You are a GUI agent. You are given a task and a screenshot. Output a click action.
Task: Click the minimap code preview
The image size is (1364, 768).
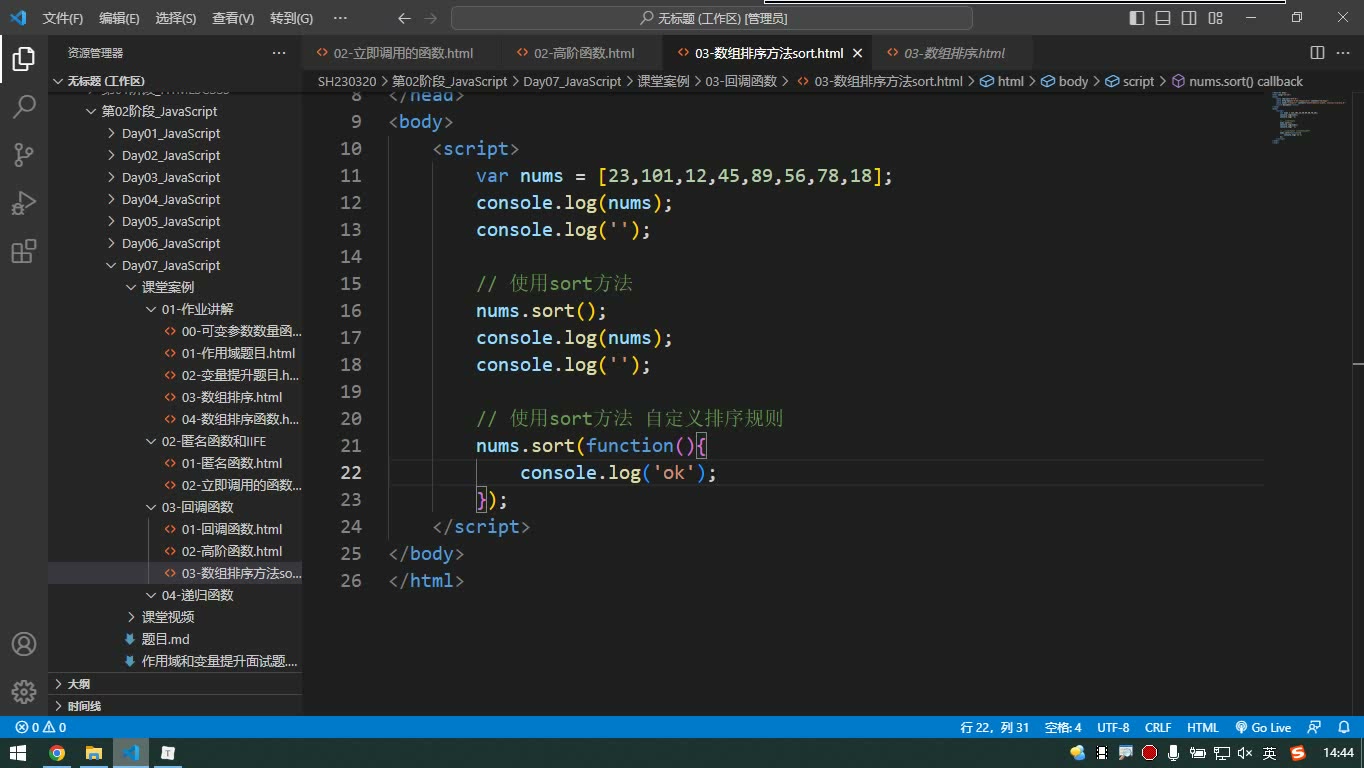pyautogui.click(x=1308, y=118)
